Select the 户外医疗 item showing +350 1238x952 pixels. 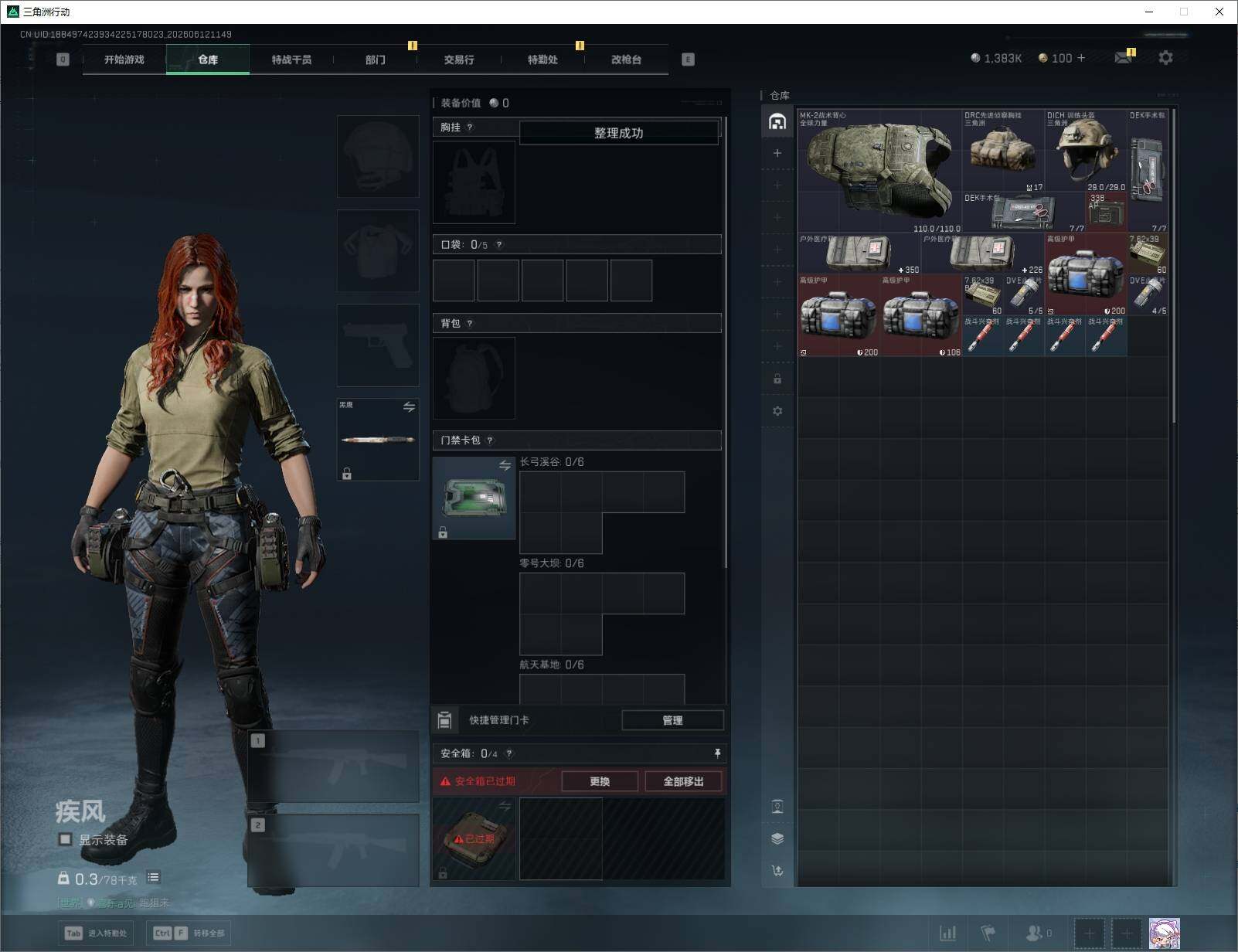tap(859, 253)
